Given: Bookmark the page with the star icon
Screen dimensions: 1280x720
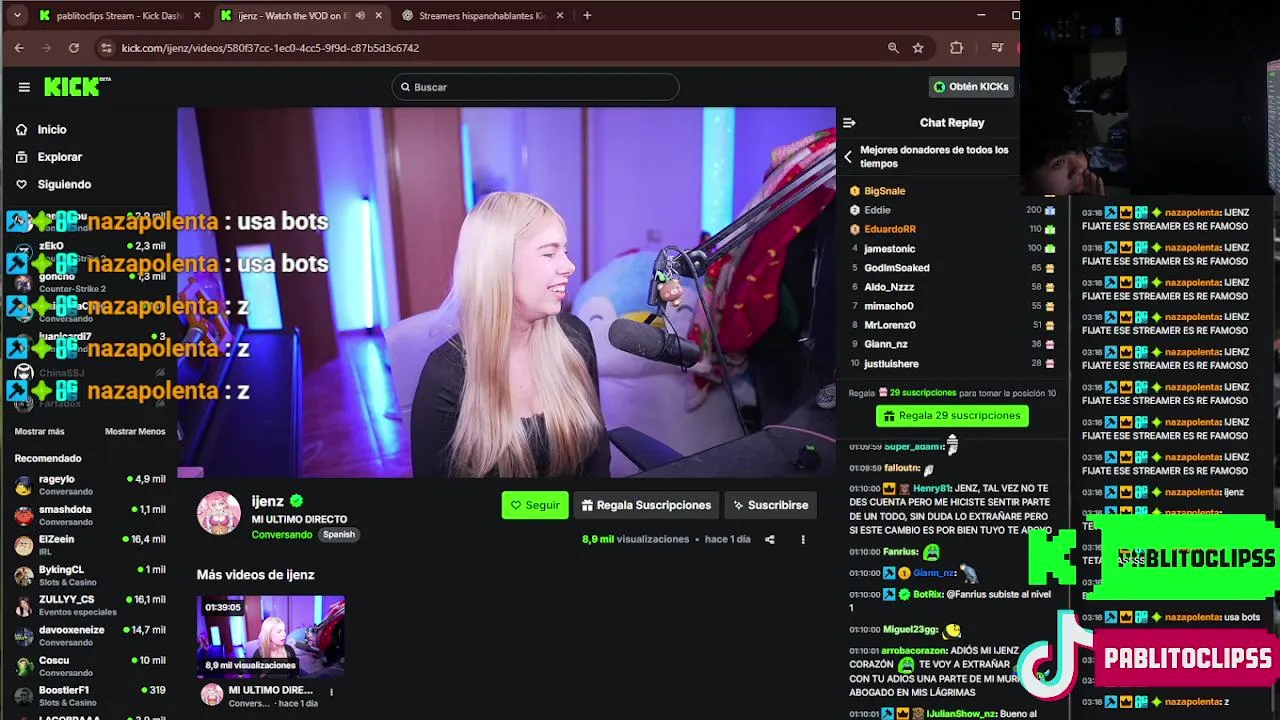Looking at the screenshot, I should (918, 47).
